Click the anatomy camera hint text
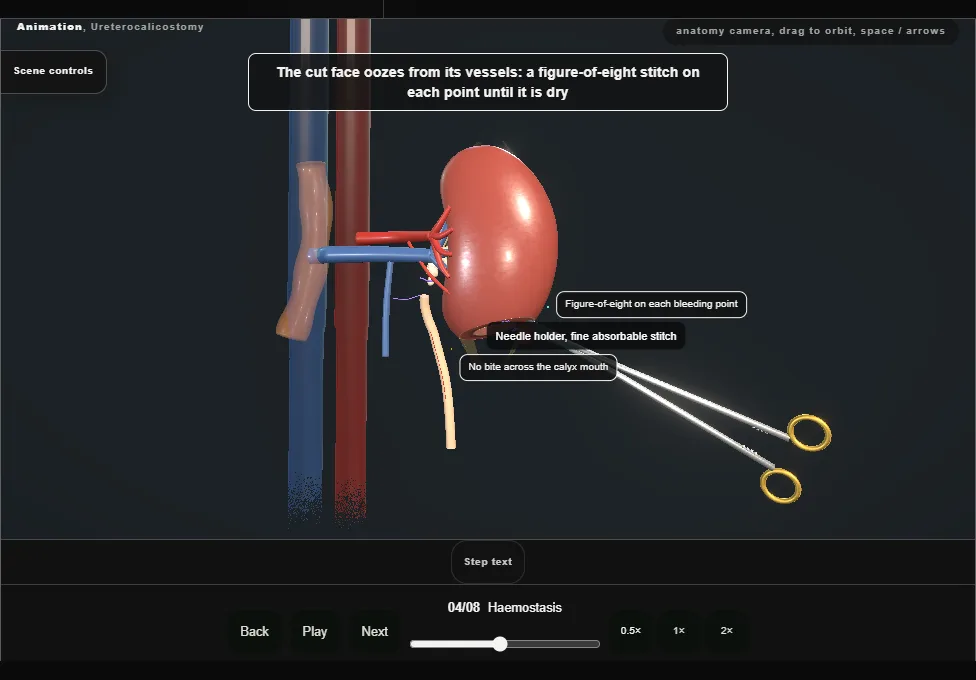This screenshot has height=680, width=976. 810,31
